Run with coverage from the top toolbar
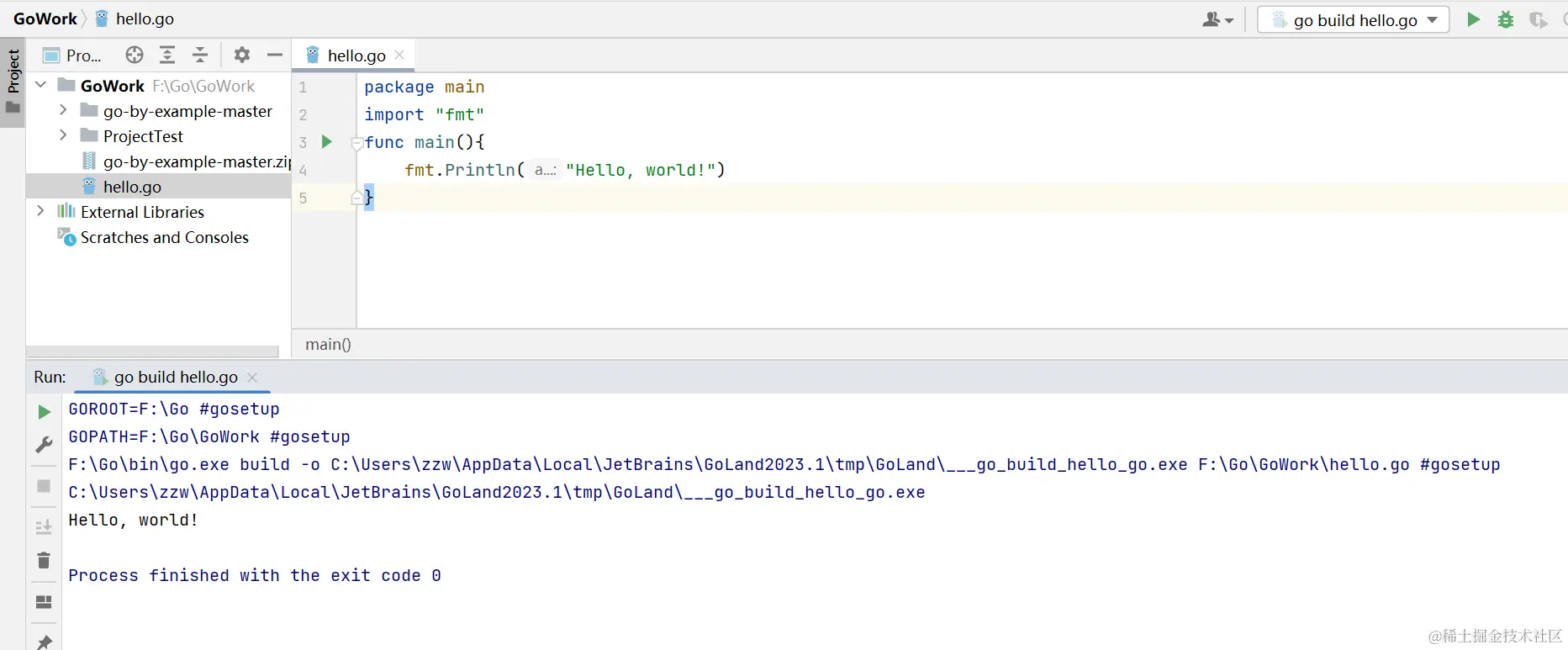Screen dimensions: 1568x650 pos(1538,19)
